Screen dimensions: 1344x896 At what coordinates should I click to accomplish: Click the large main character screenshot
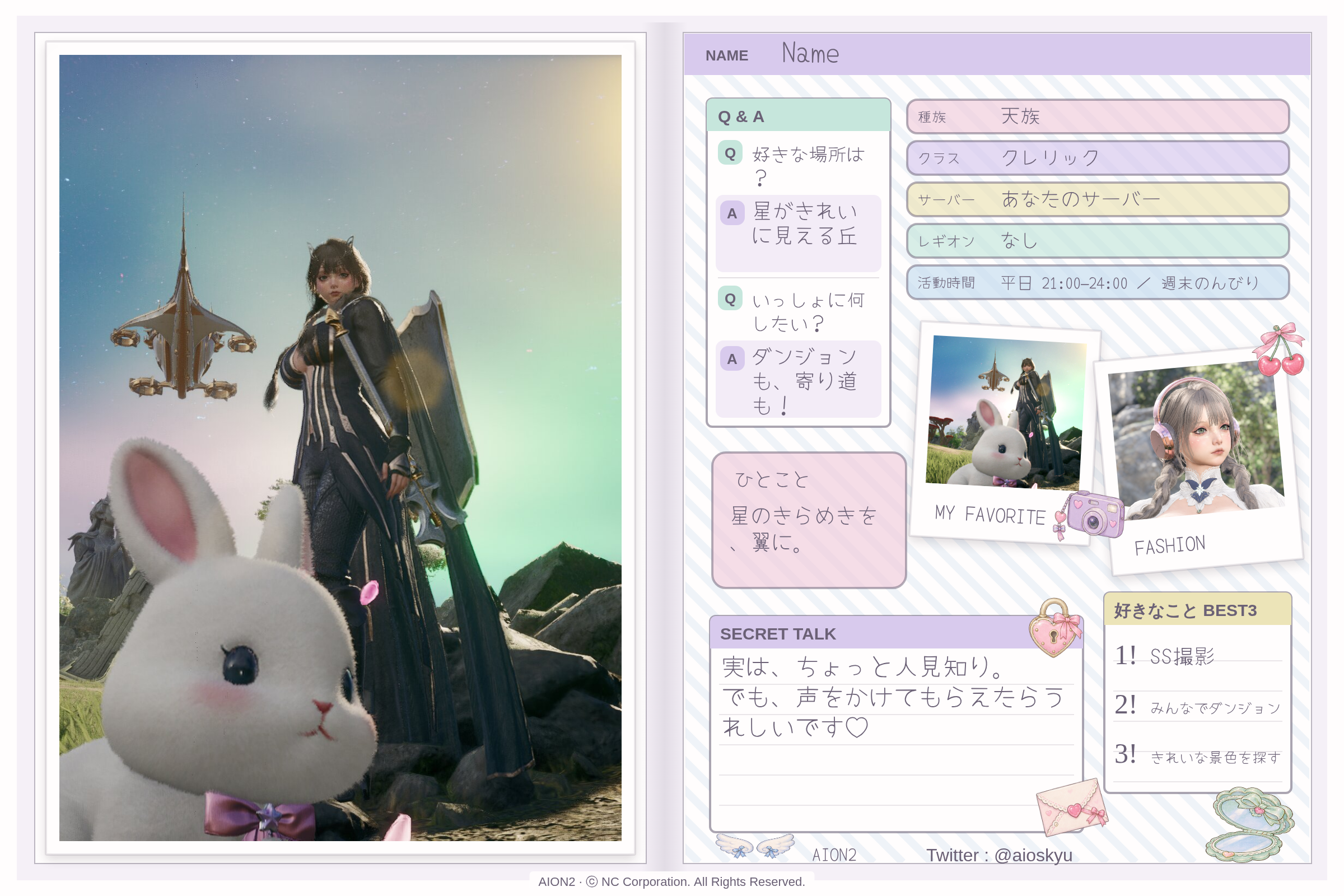click(340, 447)
